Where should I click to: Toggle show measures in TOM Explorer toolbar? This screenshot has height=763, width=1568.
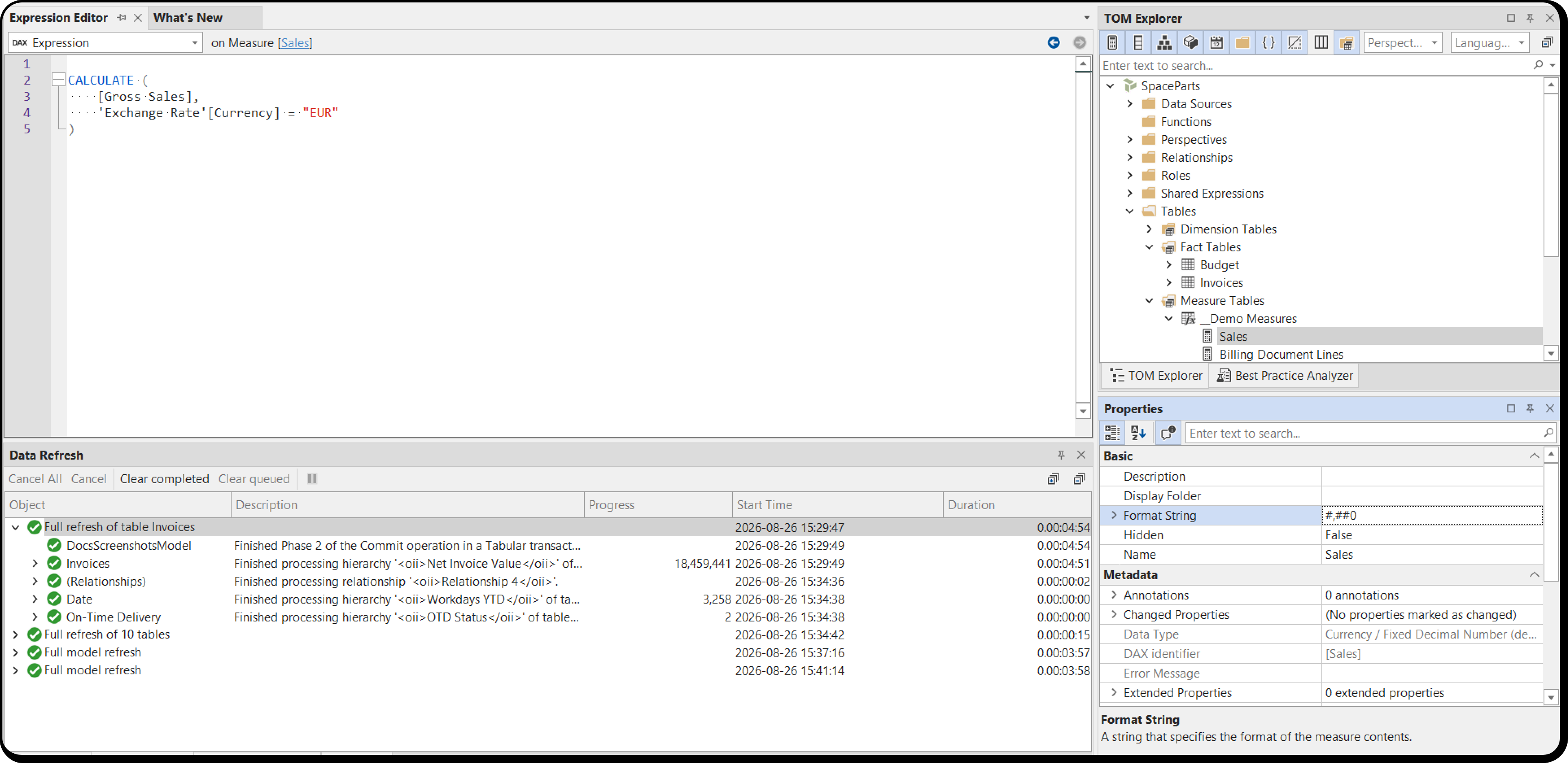[1112, 43]
